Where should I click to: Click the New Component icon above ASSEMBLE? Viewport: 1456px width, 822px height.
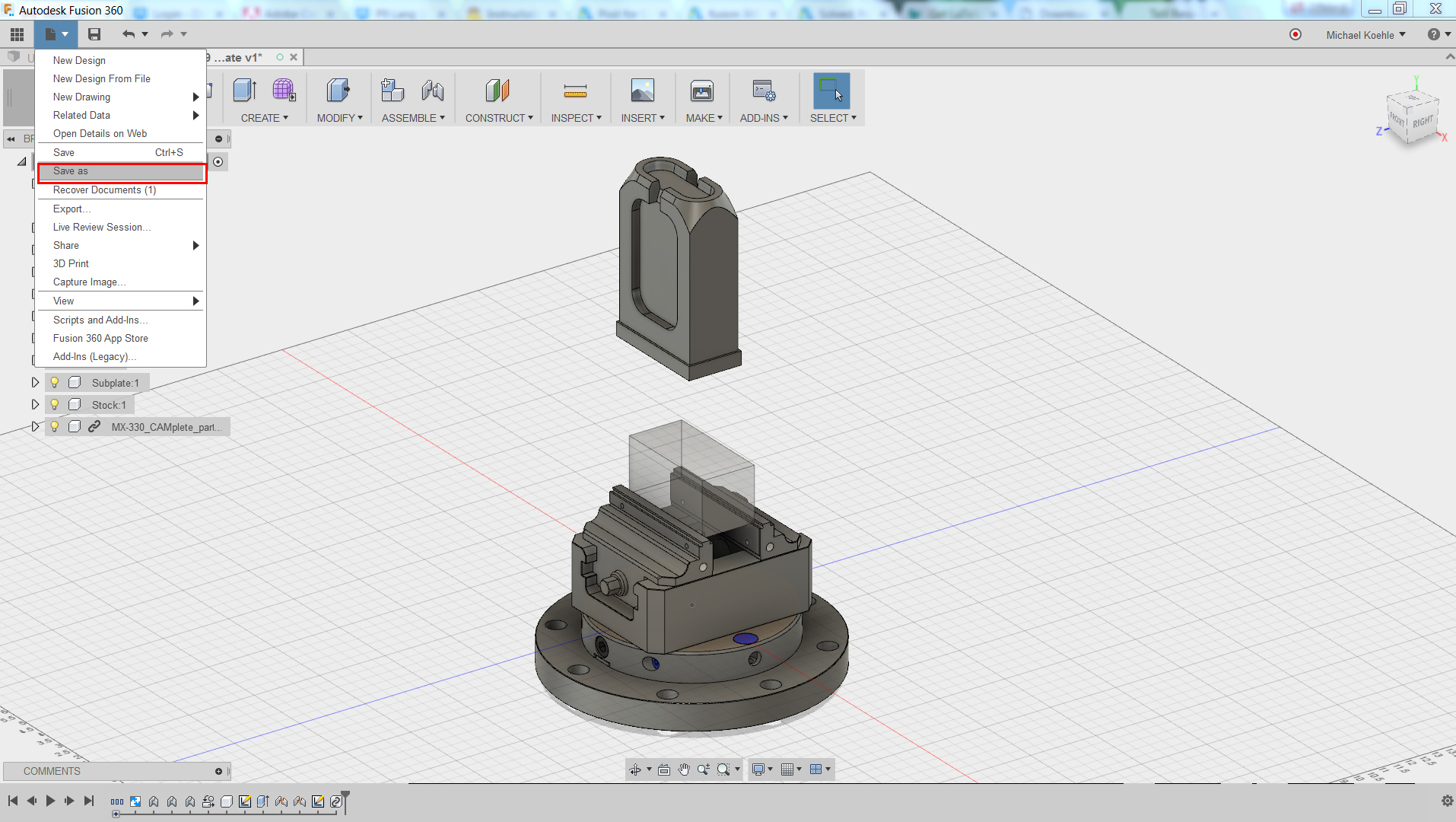click(x=392, y=91)
